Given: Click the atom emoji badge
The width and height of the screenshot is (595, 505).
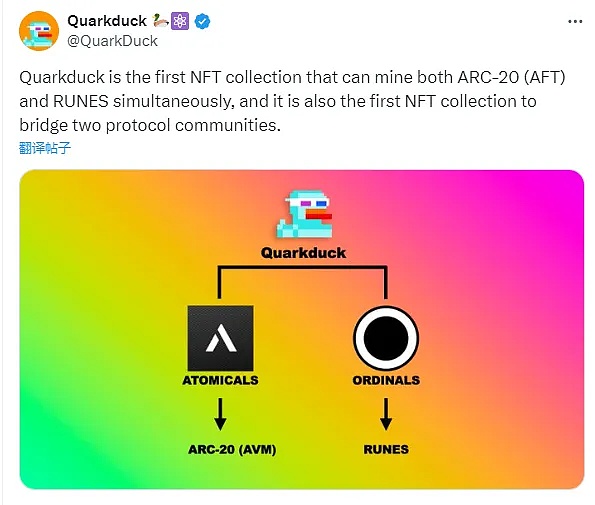Looking at the screenshot, I should pos(180,21).
